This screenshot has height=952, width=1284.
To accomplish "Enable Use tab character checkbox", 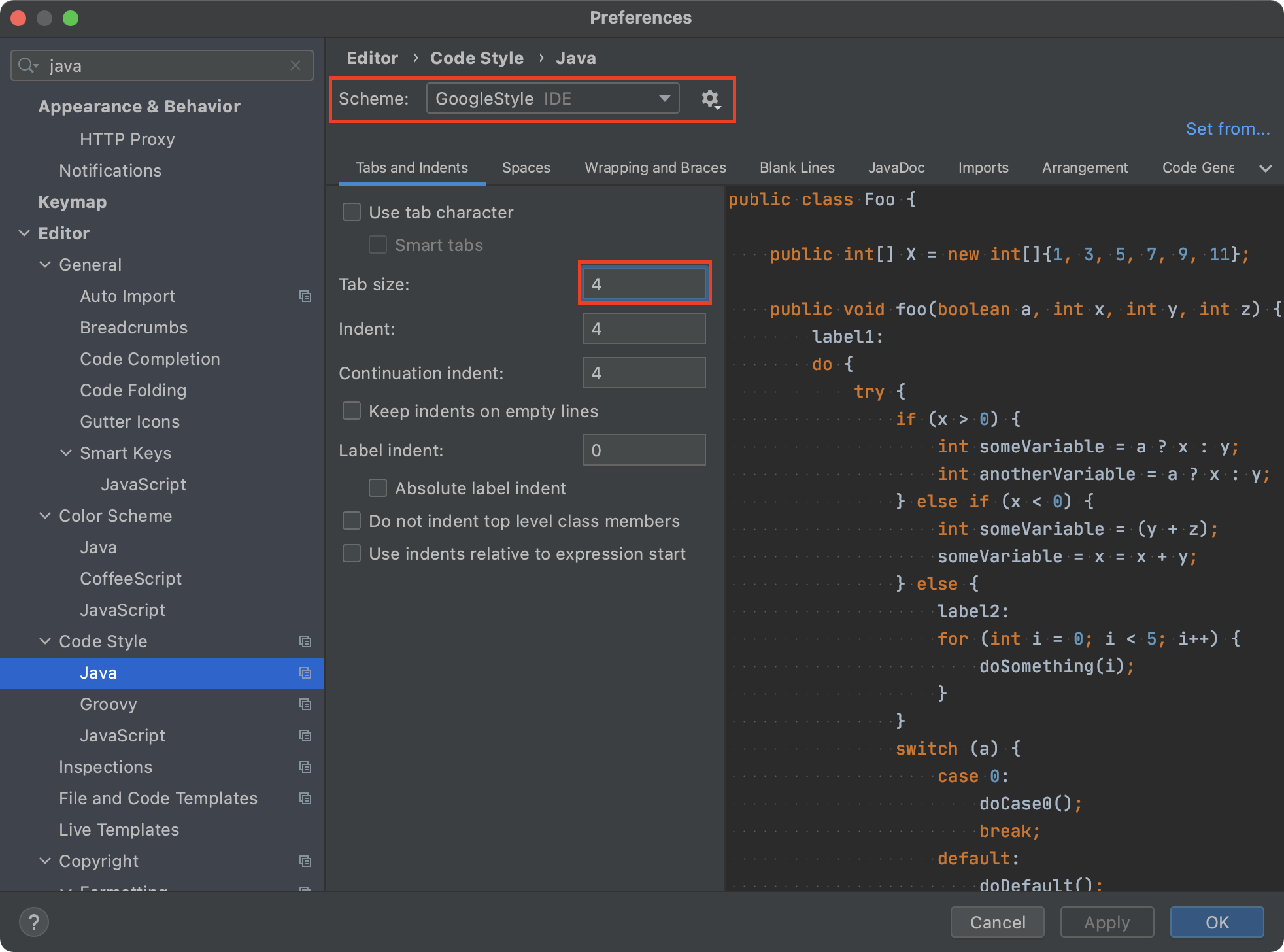I will tap(352, 212).
